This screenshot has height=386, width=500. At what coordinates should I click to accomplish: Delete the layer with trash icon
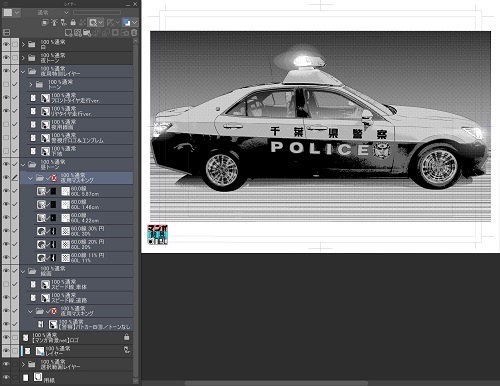[134, 32]
